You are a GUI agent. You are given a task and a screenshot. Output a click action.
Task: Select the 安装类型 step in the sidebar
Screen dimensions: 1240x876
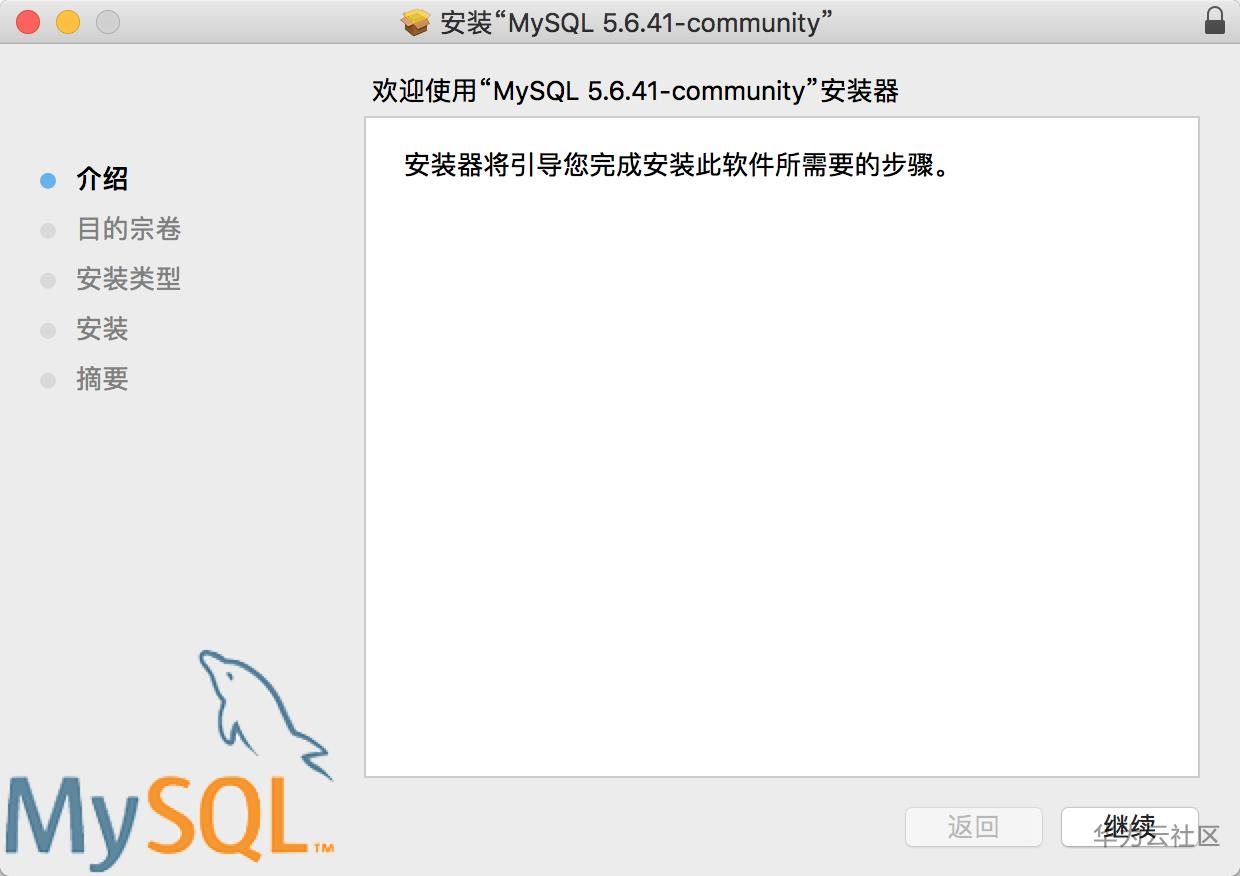(x=128, y=280)
